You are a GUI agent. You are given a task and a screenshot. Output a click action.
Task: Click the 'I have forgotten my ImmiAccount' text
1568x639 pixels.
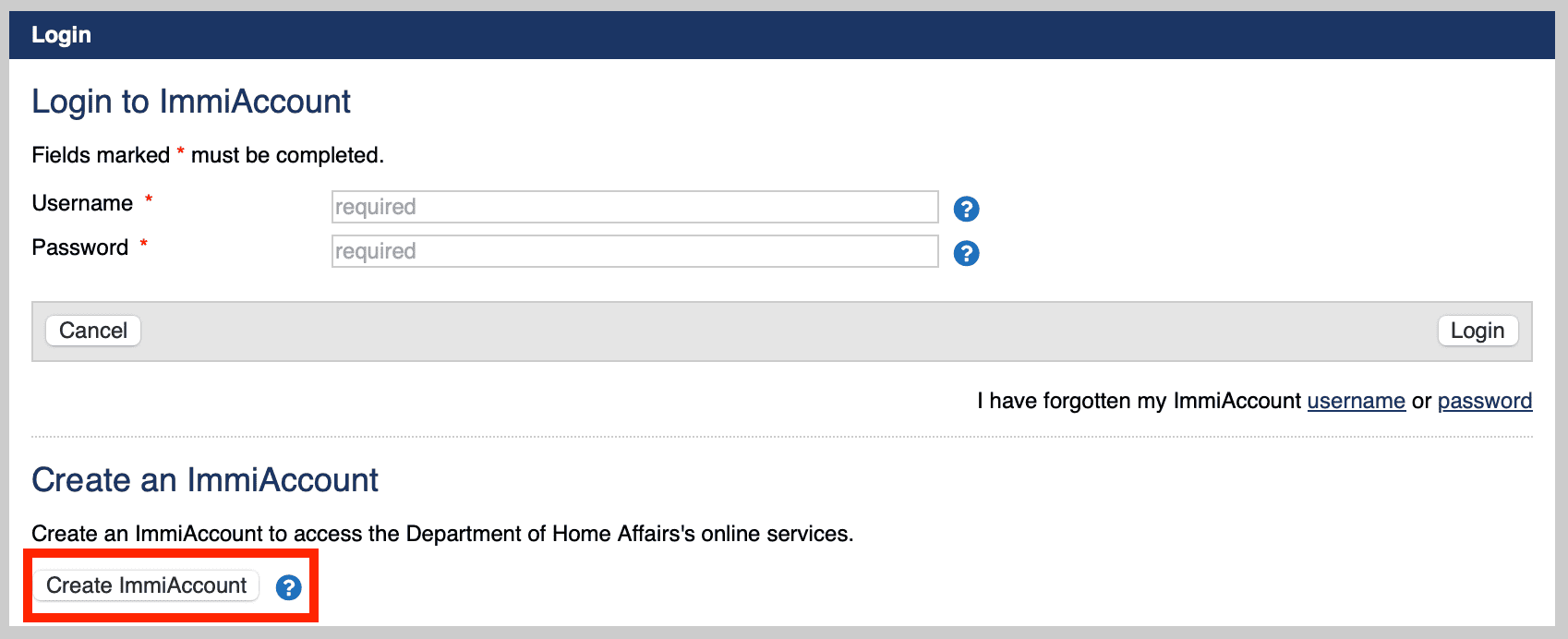(1139, 401)
